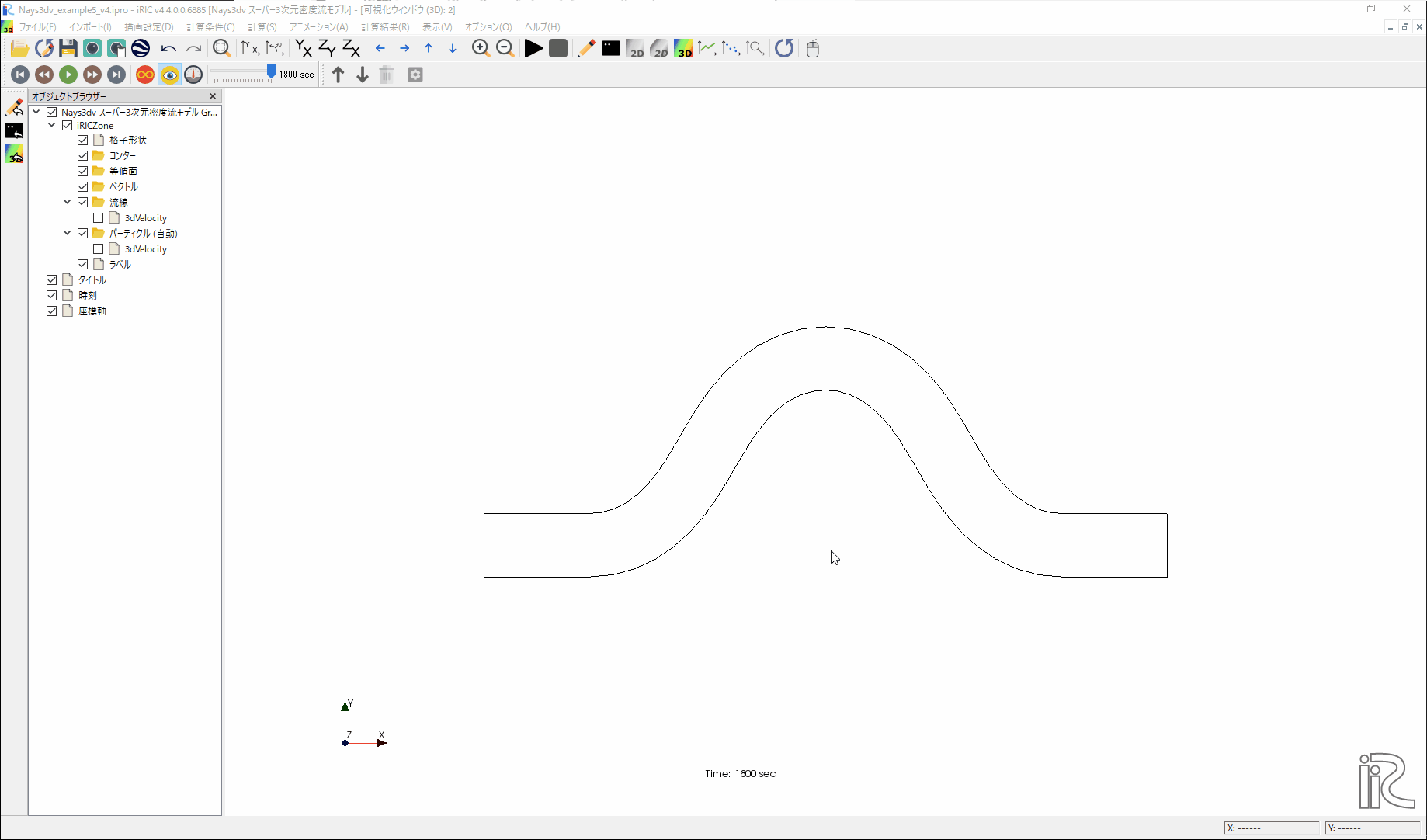Open animation speed clock setting
This screenshot has width=1427, height=840.
pos(193,75)
